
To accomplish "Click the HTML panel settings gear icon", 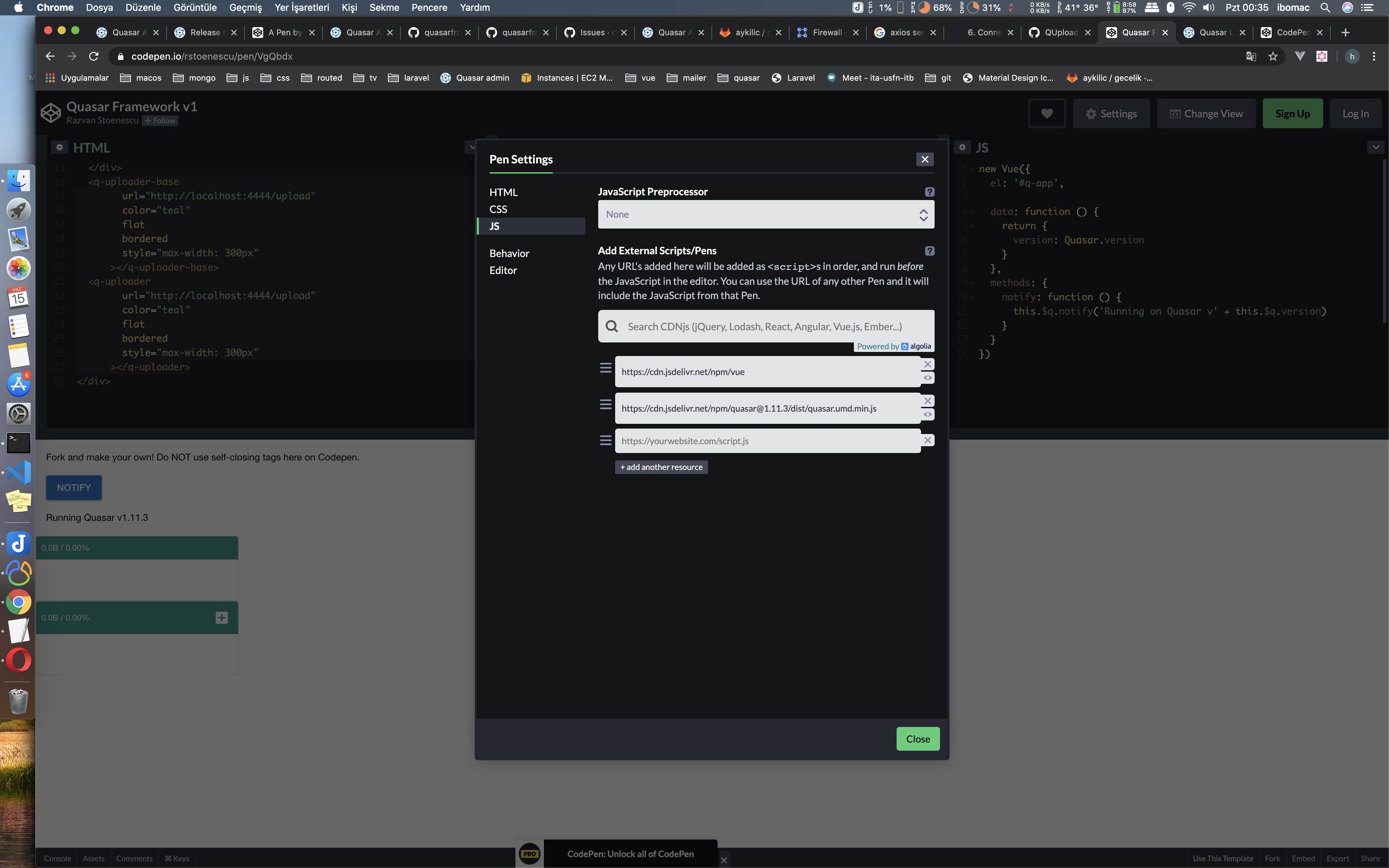I will [60, 147].
